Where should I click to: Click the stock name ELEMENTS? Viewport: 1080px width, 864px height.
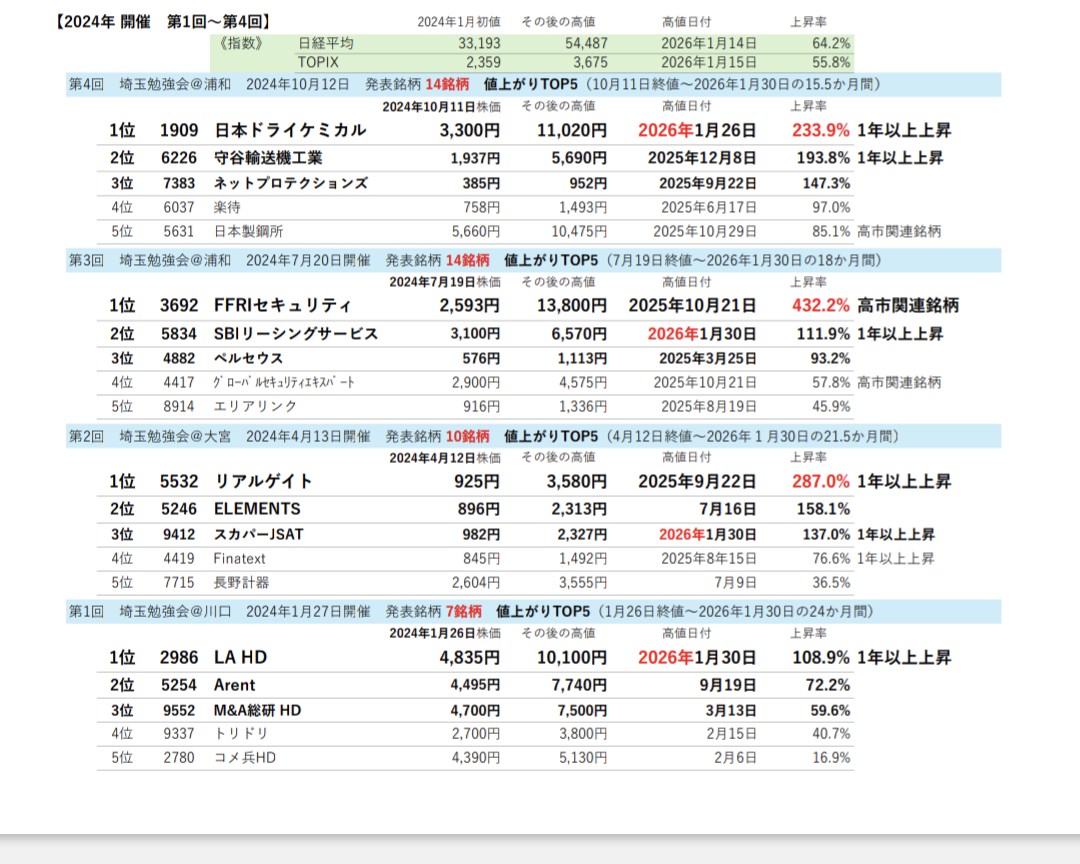[x=257, y=509]
